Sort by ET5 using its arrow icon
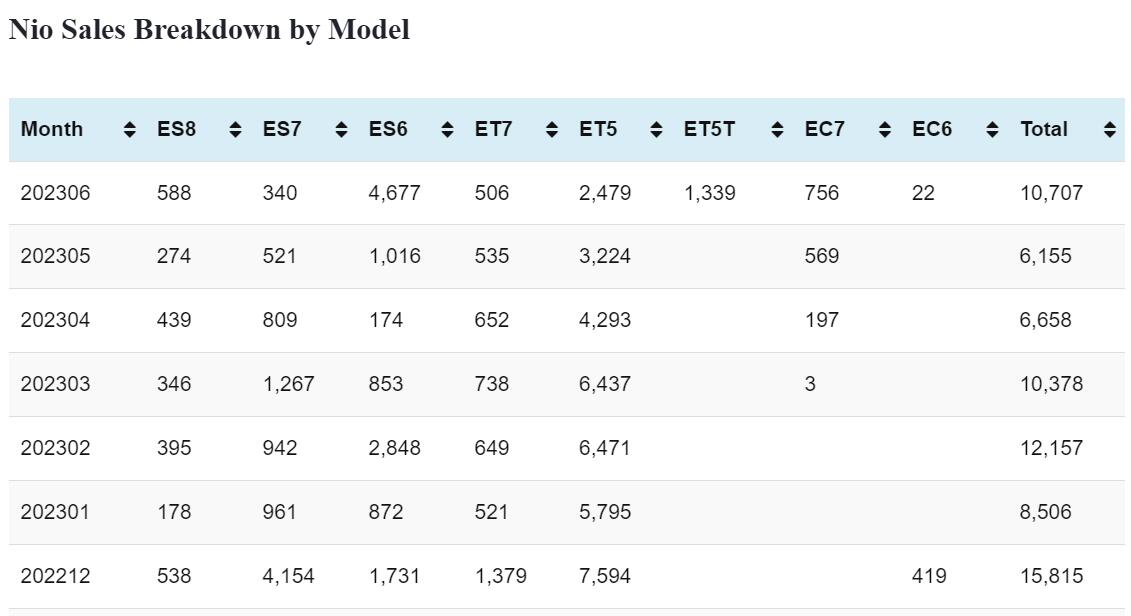Image resolution: width=1131 pixels, height=616 pixels. (657, 130)
